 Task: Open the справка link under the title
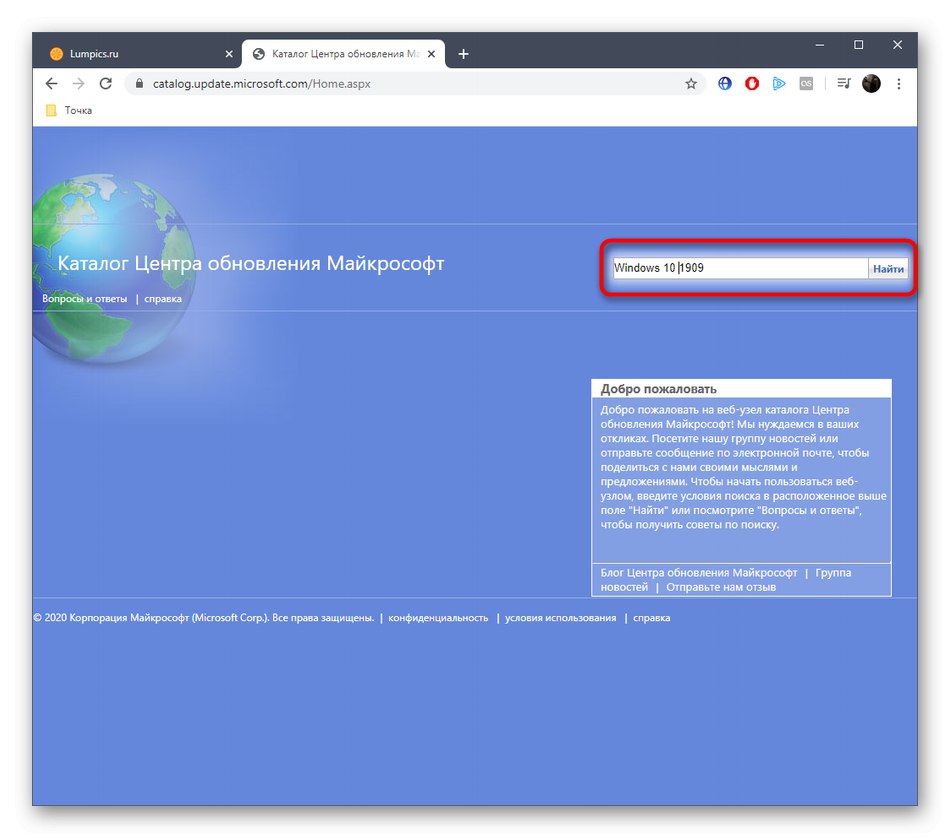pyautogui.click(x=163, y=299)
